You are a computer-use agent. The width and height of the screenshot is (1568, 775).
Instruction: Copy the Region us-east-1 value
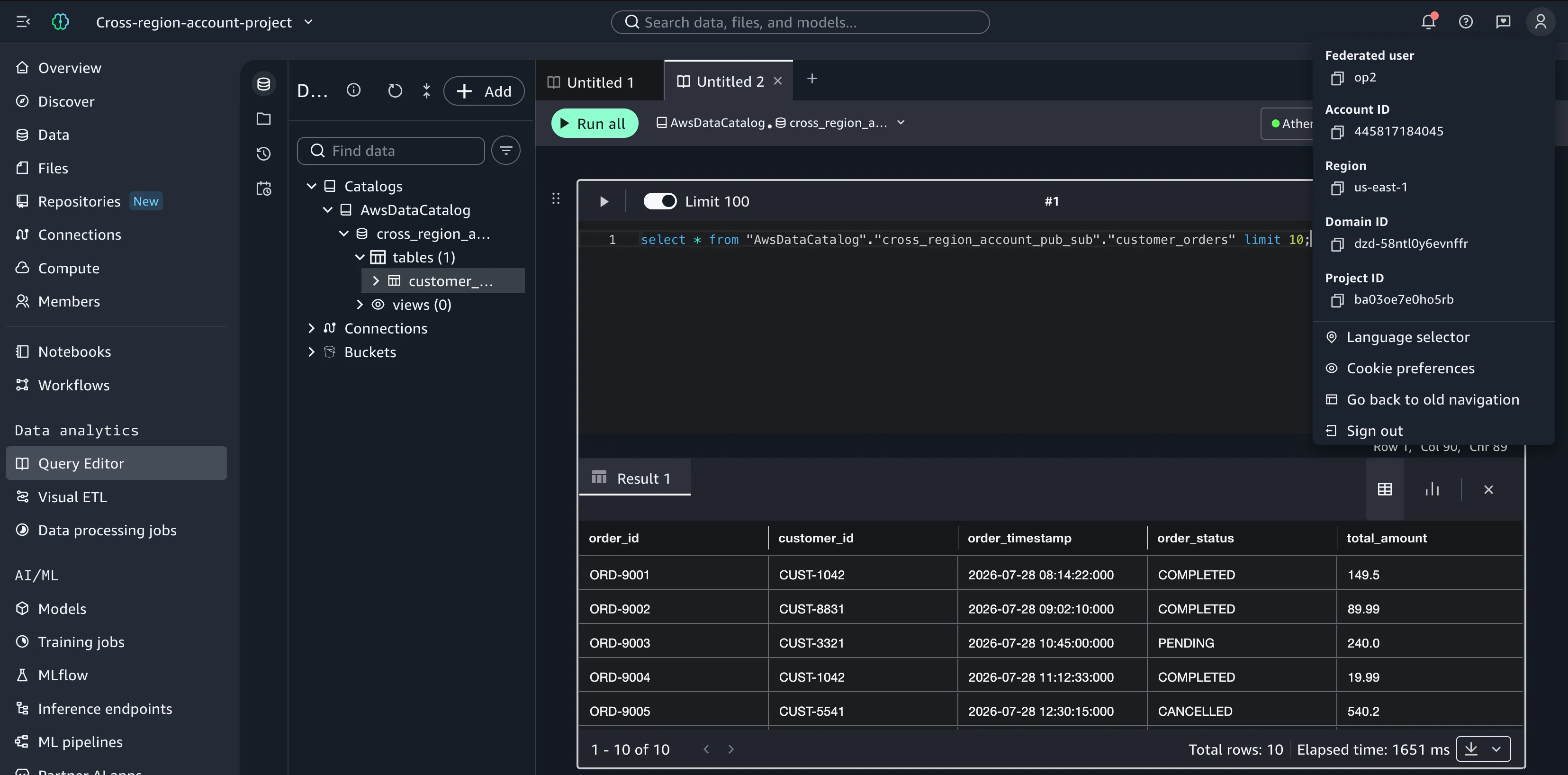coord(1337,188)
